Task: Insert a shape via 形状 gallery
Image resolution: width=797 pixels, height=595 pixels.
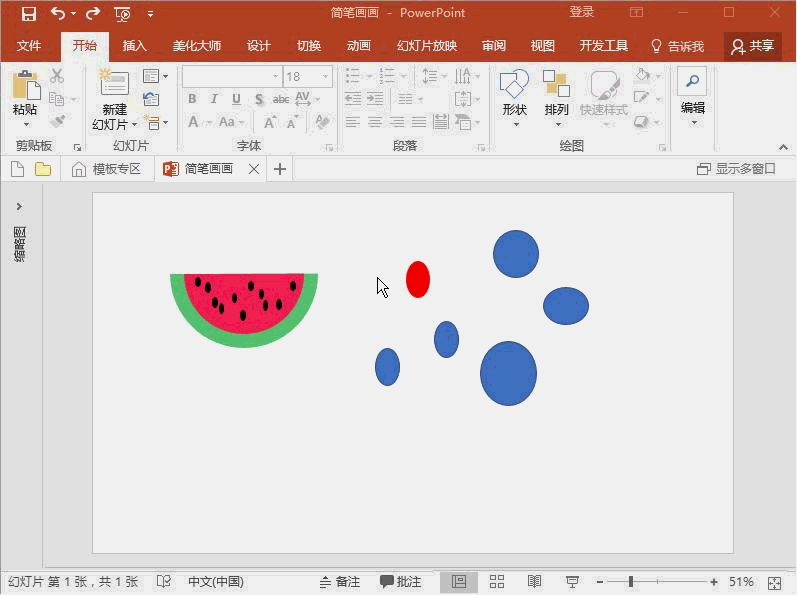Action: click(514, 98)
